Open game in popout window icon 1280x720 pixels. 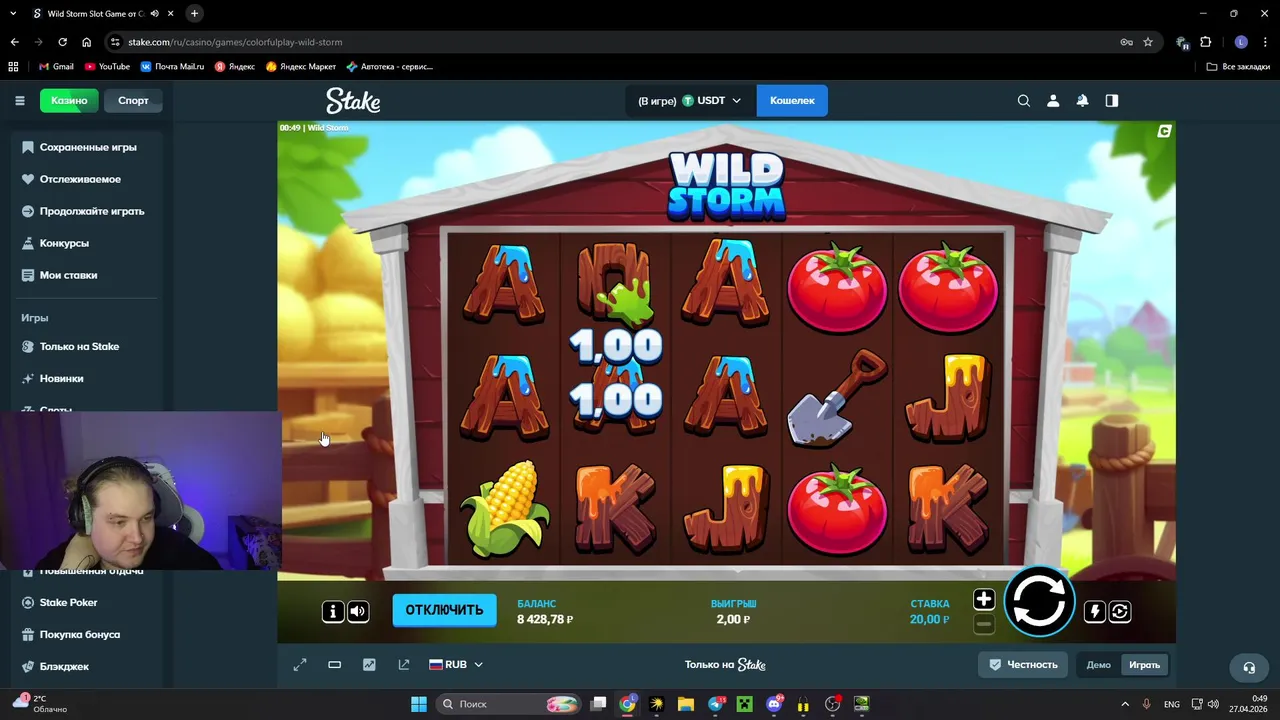[404, 665]
